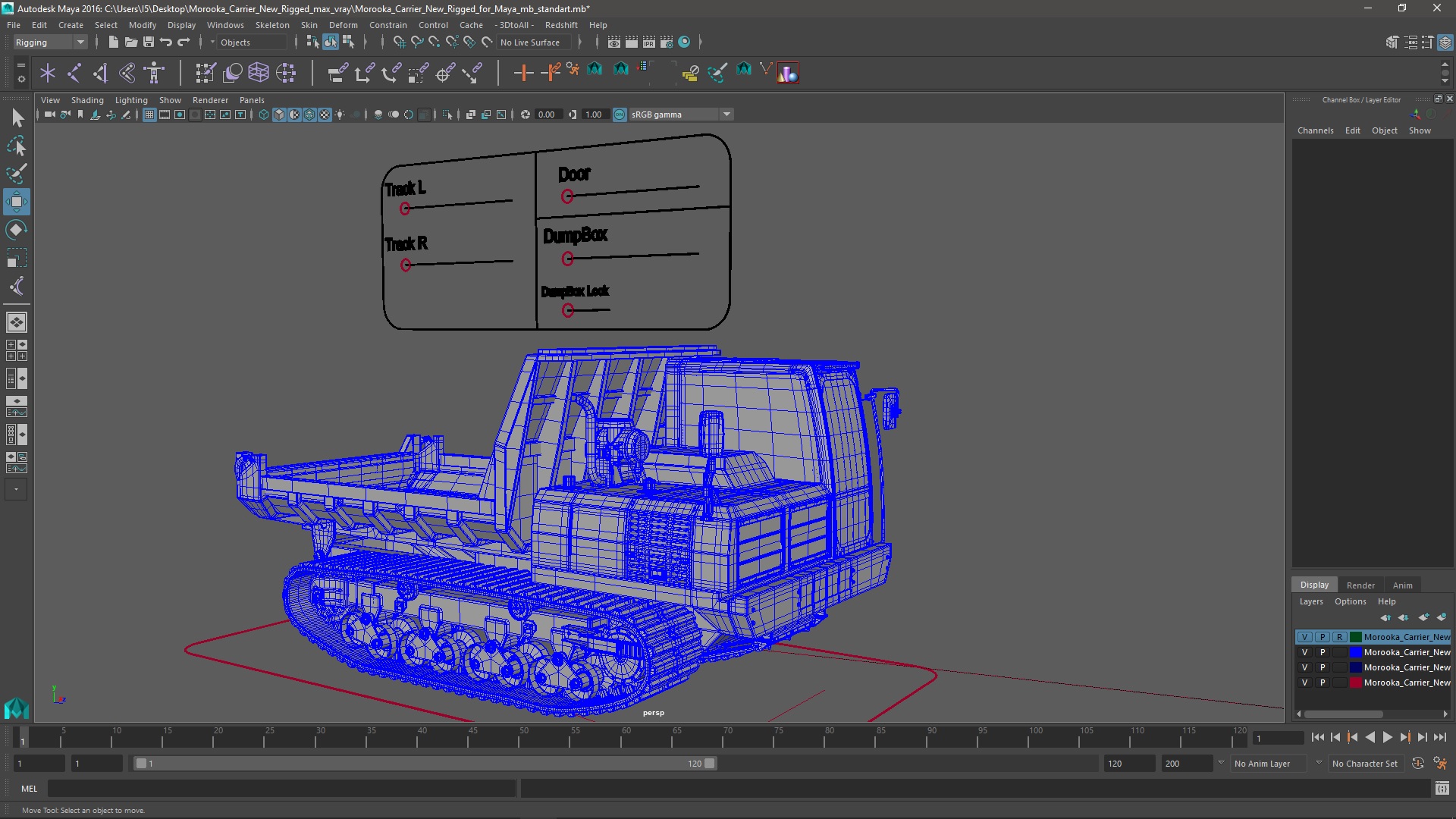Viewport: 1456px width, 819px height.
Task: Create a new empty layer in Layer Editor
Action: [1423, 617]
